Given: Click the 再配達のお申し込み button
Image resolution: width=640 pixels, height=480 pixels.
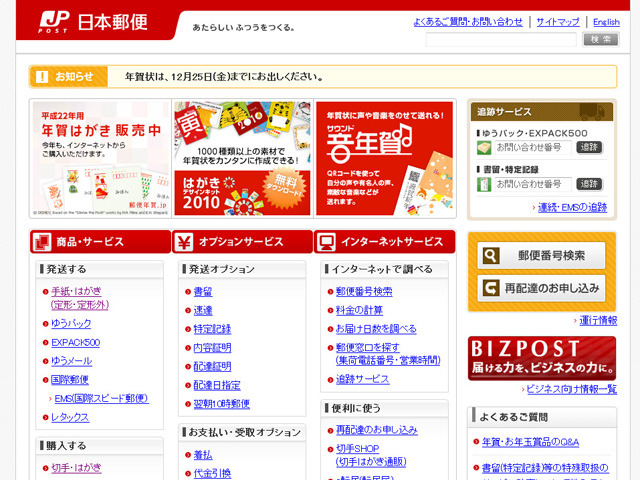Looking at the screenshot, I should [541, 288].
